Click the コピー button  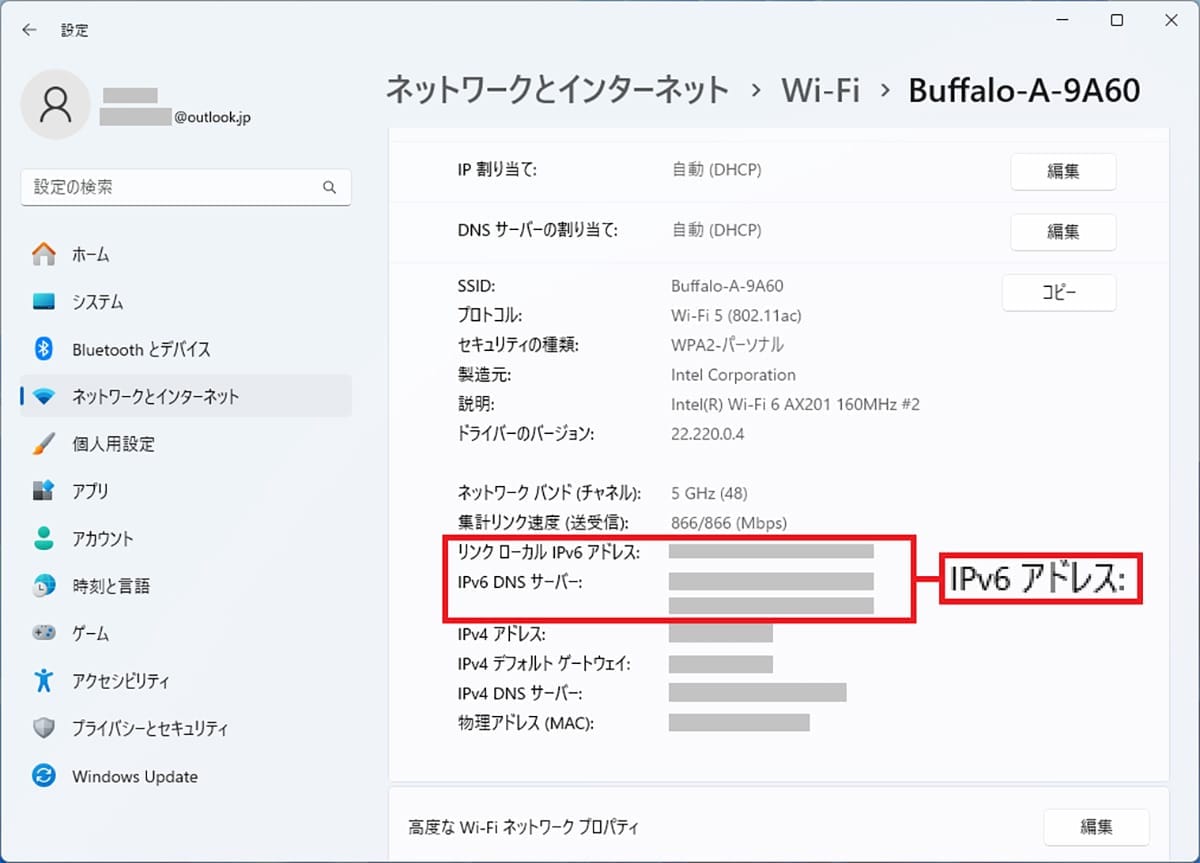coord(1059,293)
